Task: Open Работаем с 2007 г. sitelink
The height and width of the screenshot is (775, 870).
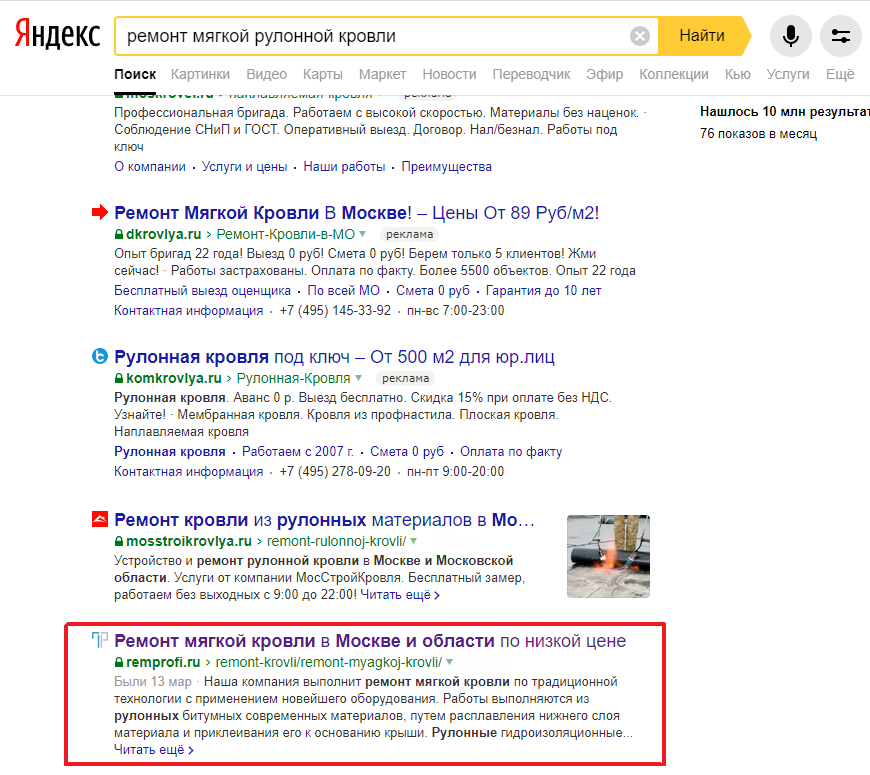Action: [x=298, y=452]
